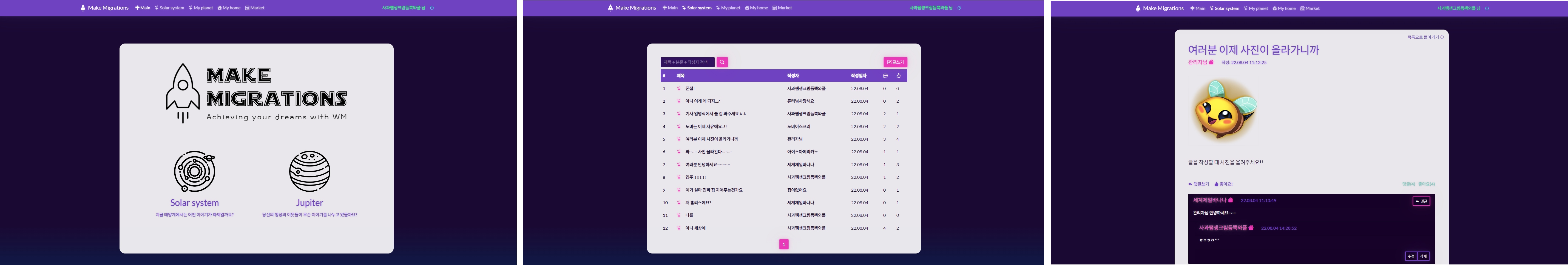The image size is (1568, 265).
Task: Click rocket logo in board list panel navbar
Action: click(x=610, y=8)
